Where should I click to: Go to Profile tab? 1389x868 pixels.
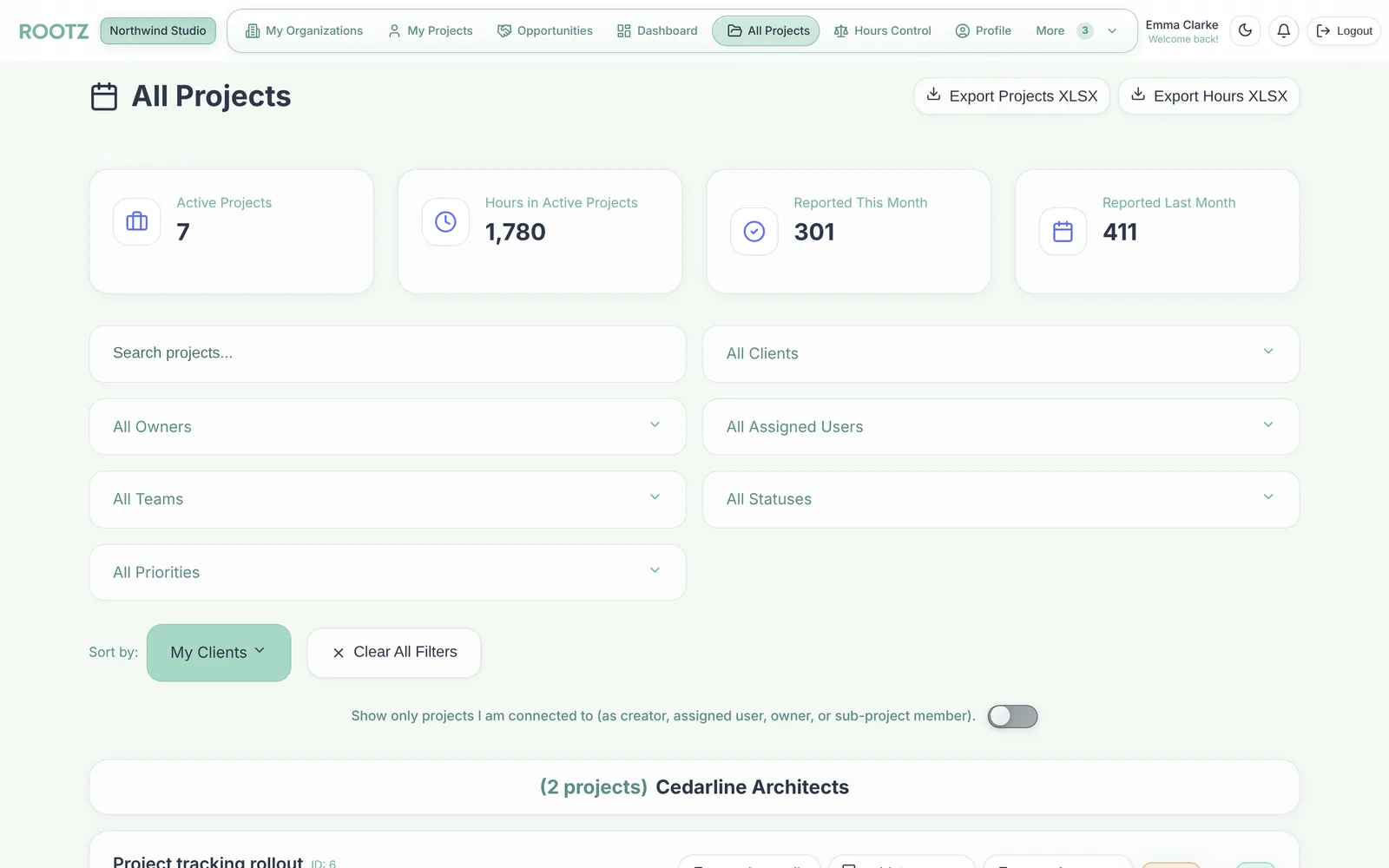click(984, 30)
